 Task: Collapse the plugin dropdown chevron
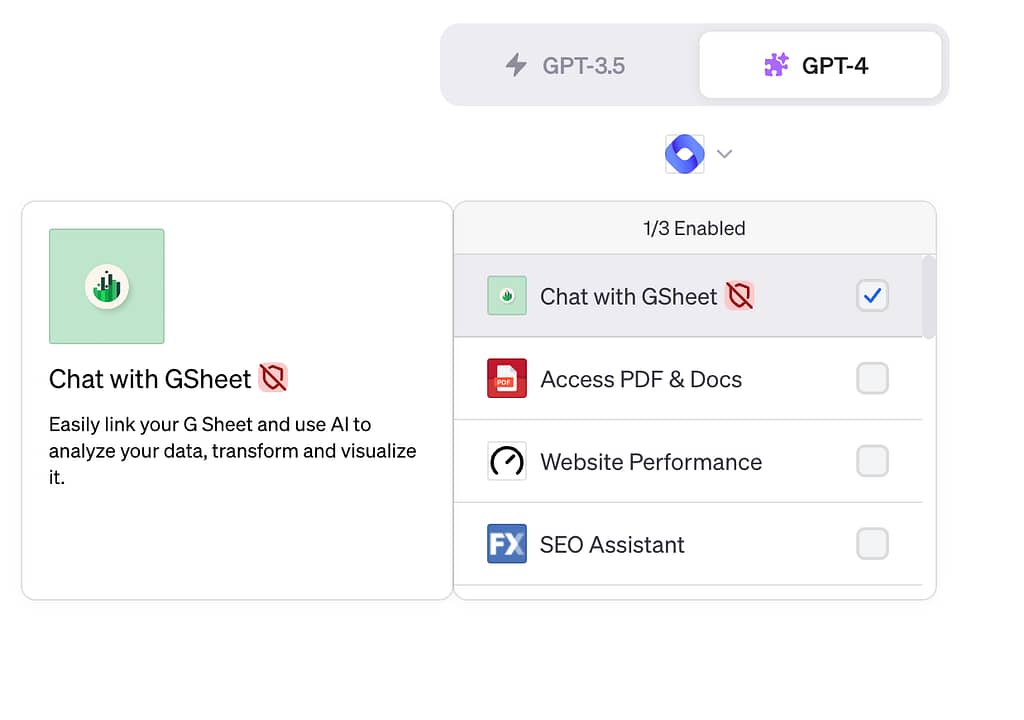725,154
